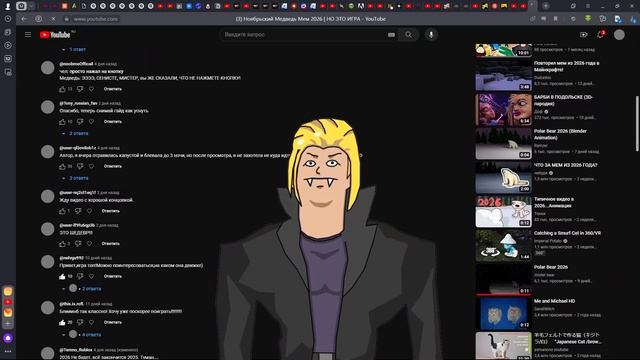Image resolution: width=640 pixels, height=360 pixels.
Task: Open the Create video icon
Action: pos(584,35)
